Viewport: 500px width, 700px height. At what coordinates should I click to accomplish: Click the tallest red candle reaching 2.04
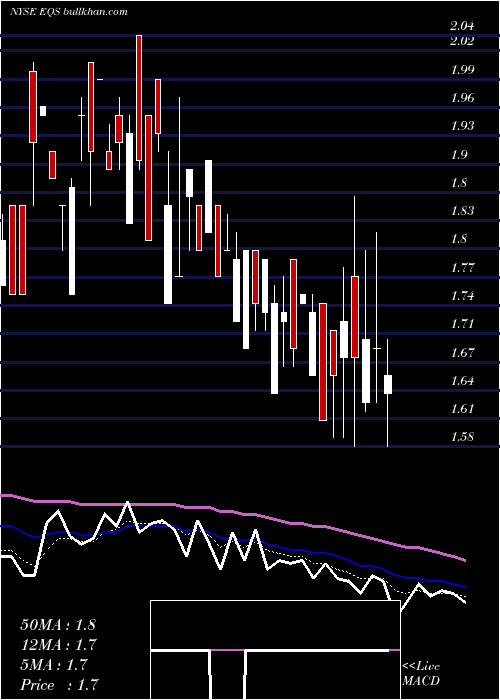[139, 98]
